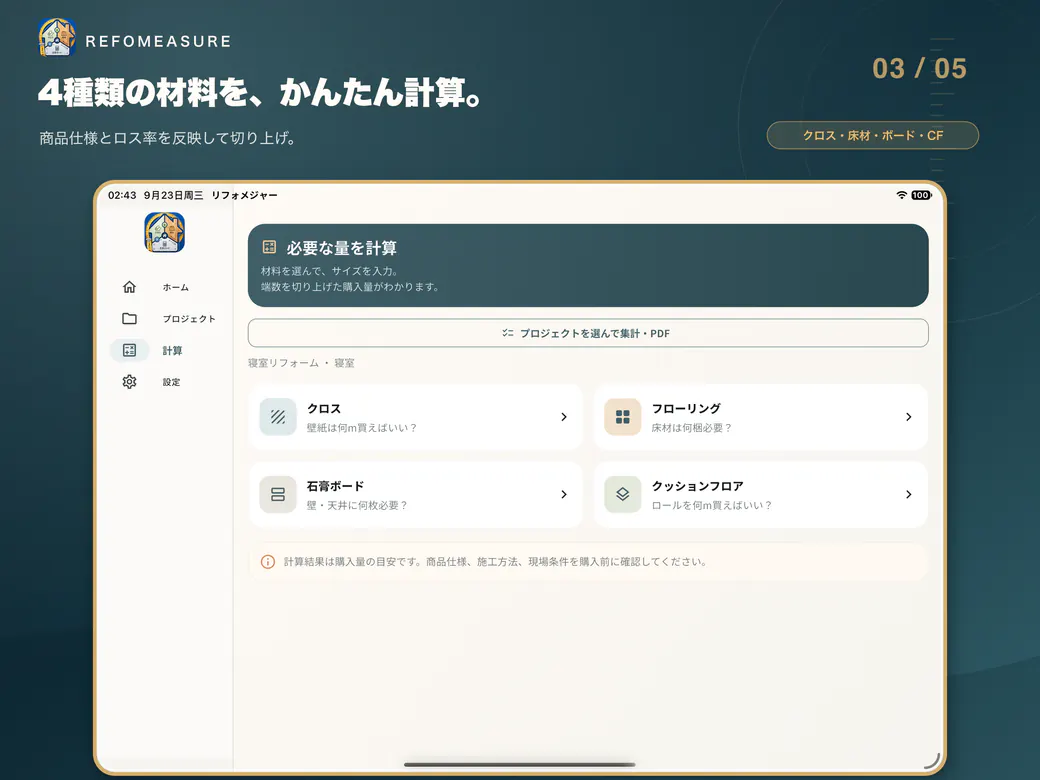This screenshot has height=780, width=1040.
Task: Click the 寝室リフォーム・寝室 breadcrumb text
Action: 301,363
